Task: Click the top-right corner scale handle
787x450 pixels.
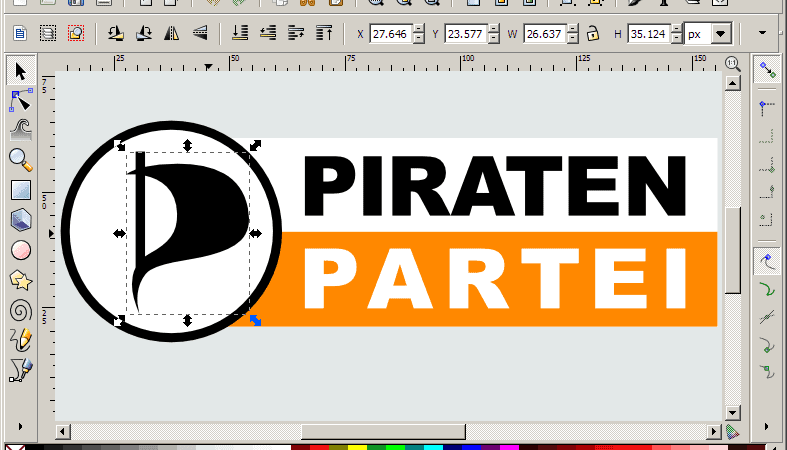Action: (255, 145)
